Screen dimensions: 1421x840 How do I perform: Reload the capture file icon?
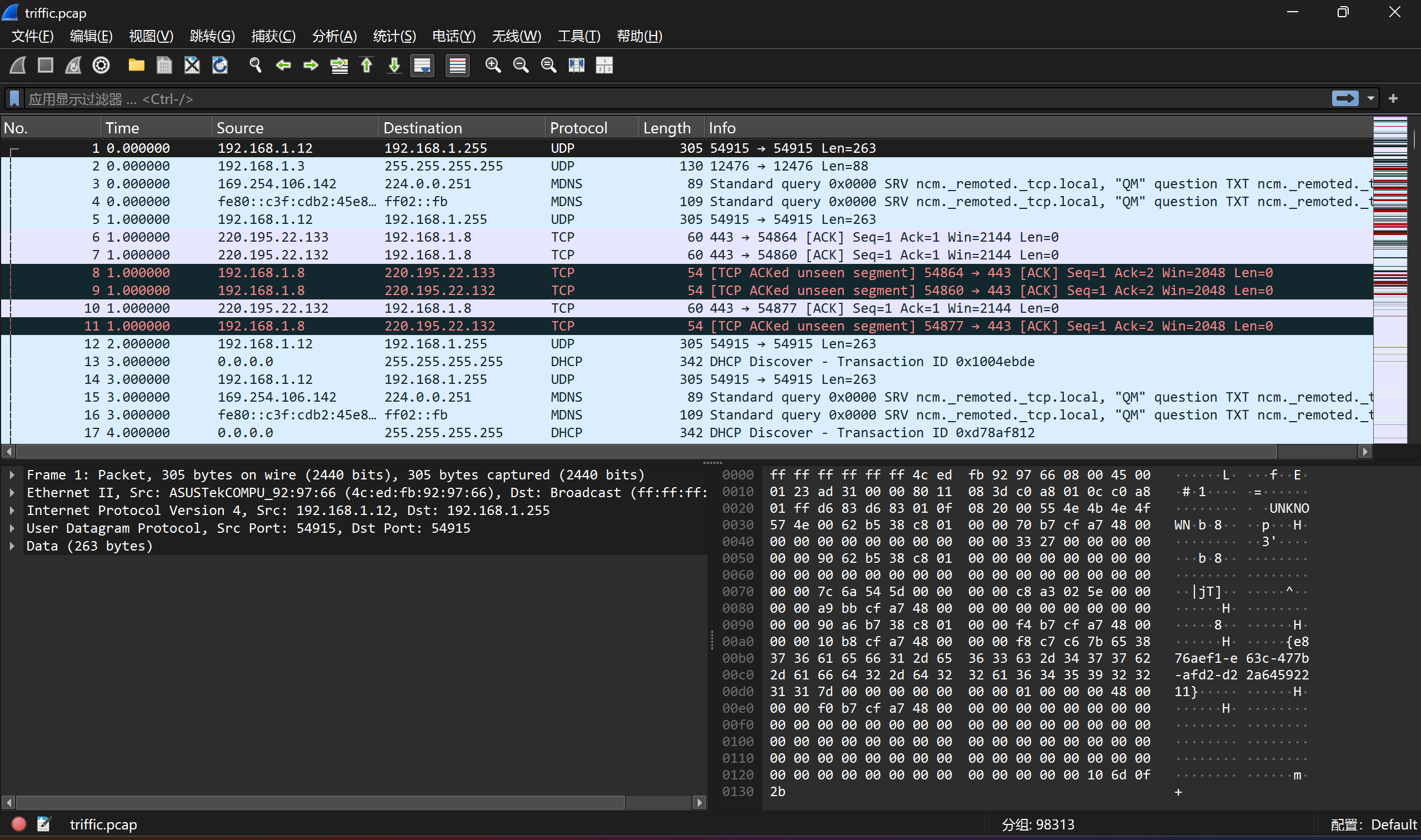[220, 65]
